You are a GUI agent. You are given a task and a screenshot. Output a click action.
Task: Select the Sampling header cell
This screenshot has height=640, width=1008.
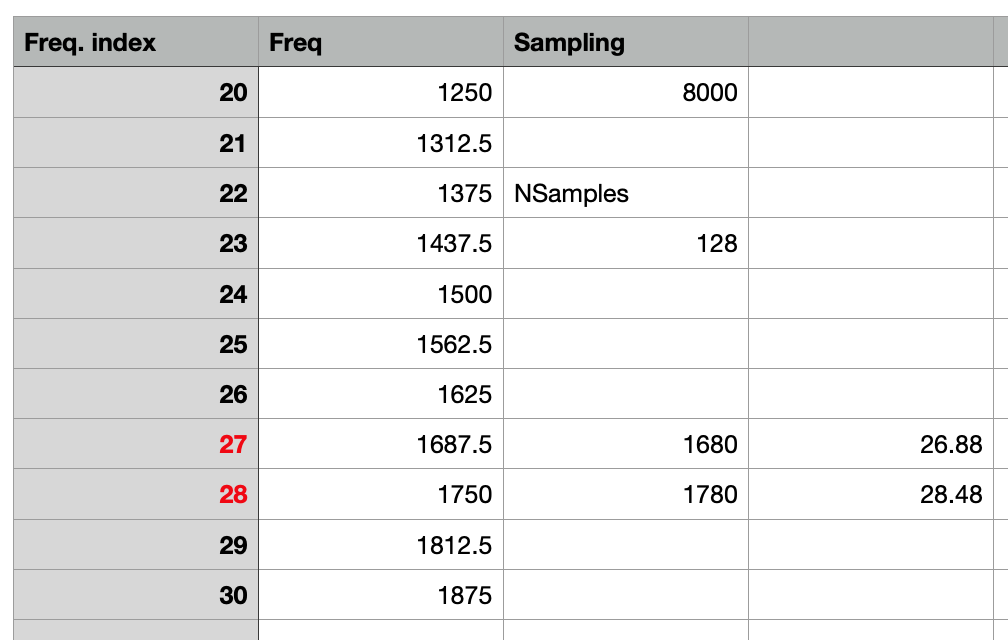click(x=625, y=42)
